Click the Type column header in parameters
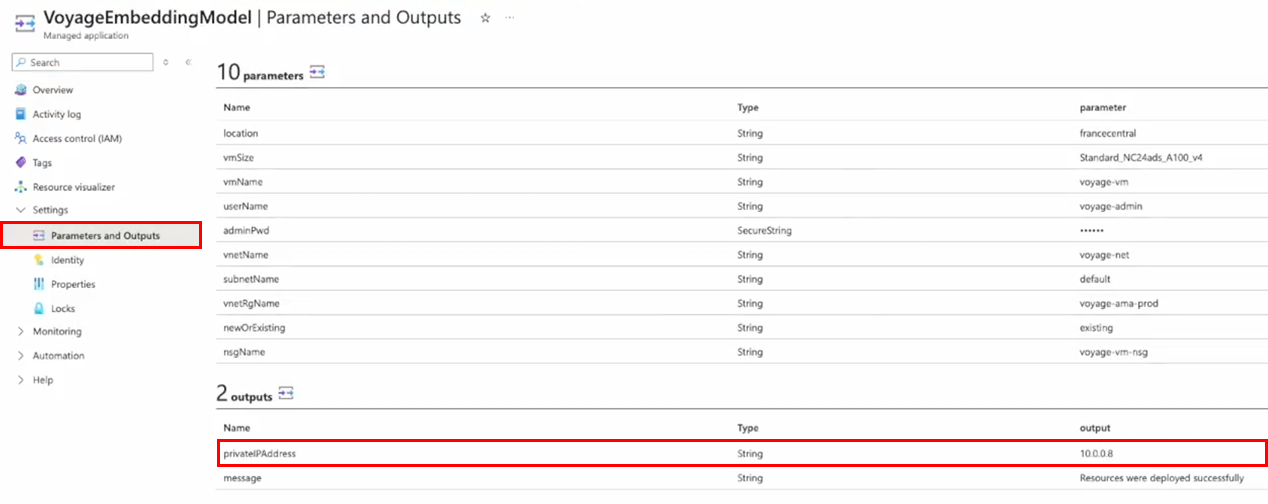Image resolution: width=1268 pixels, height=504 pixels. [748, 107]
